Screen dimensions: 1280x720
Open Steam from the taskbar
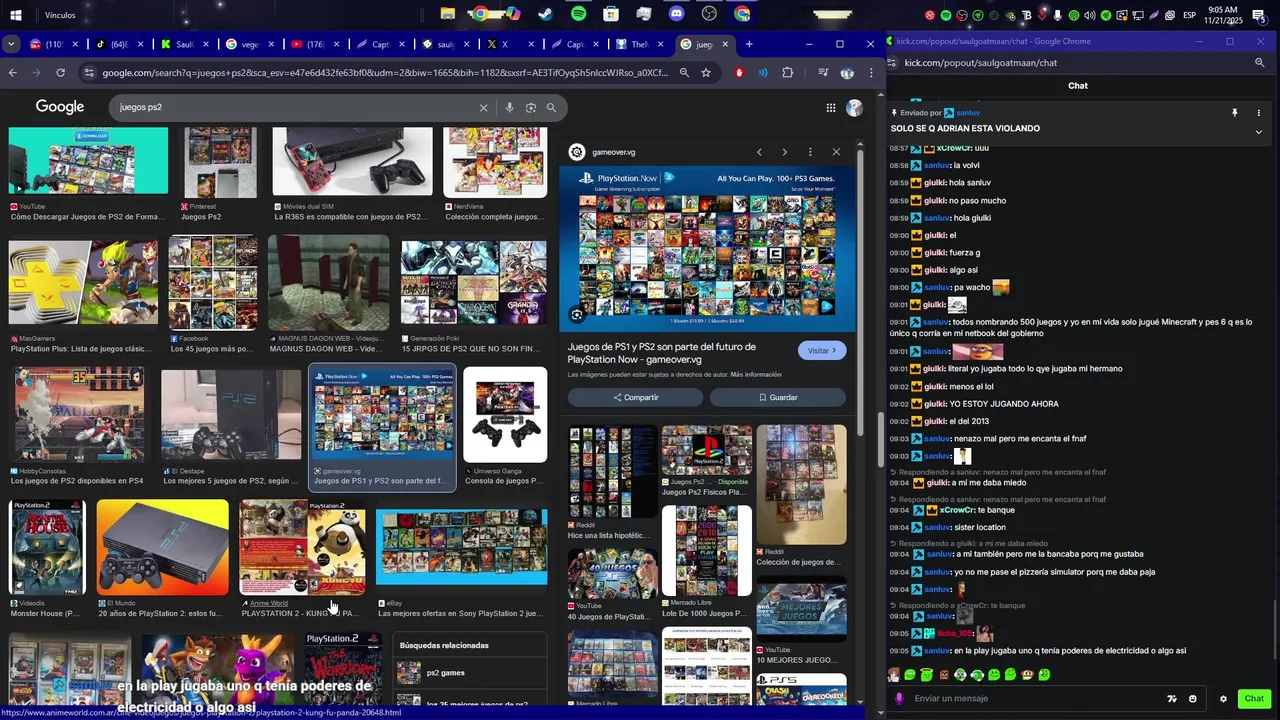545,14
